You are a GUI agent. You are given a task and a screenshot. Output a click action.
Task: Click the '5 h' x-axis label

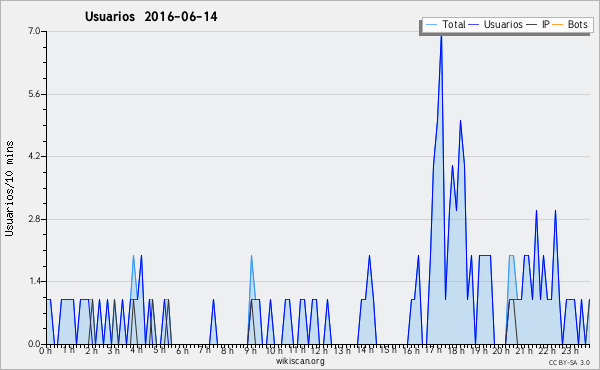pyautogui.click(x=159, y=350)
